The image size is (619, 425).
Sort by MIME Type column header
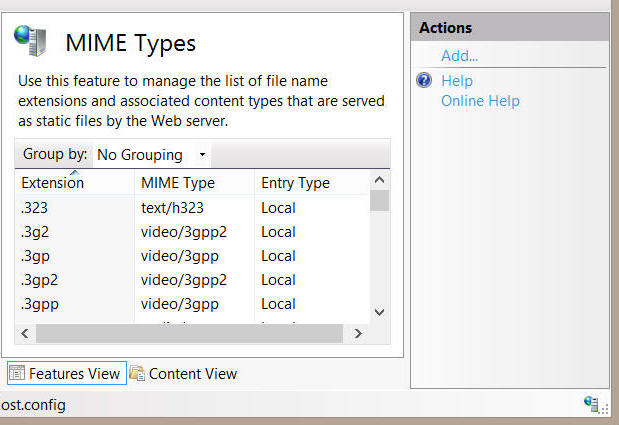pos(178,183)
